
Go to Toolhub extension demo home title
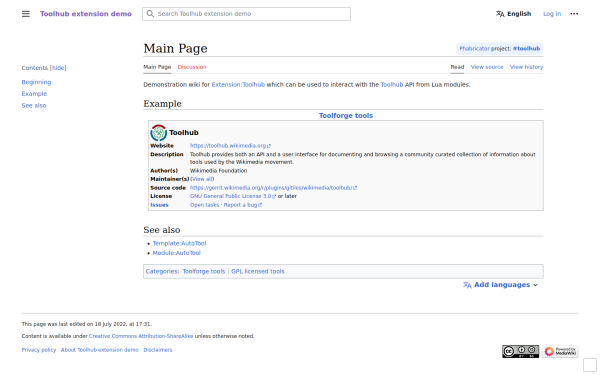pos(86,14)
